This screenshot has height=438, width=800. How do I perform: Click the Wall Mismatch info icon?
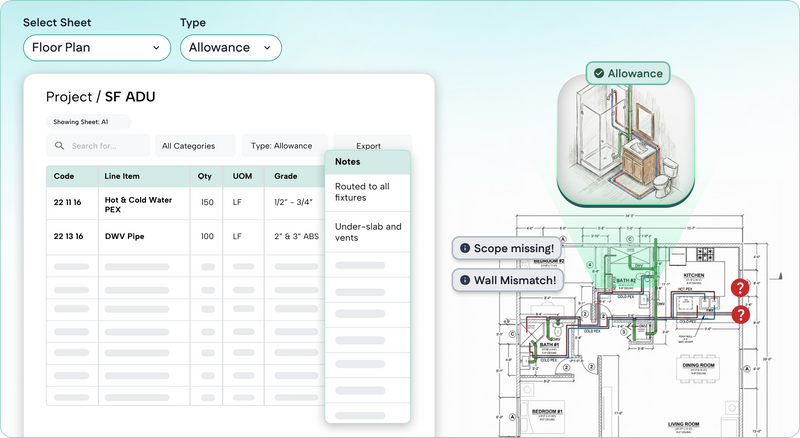(x=464, y=280)
